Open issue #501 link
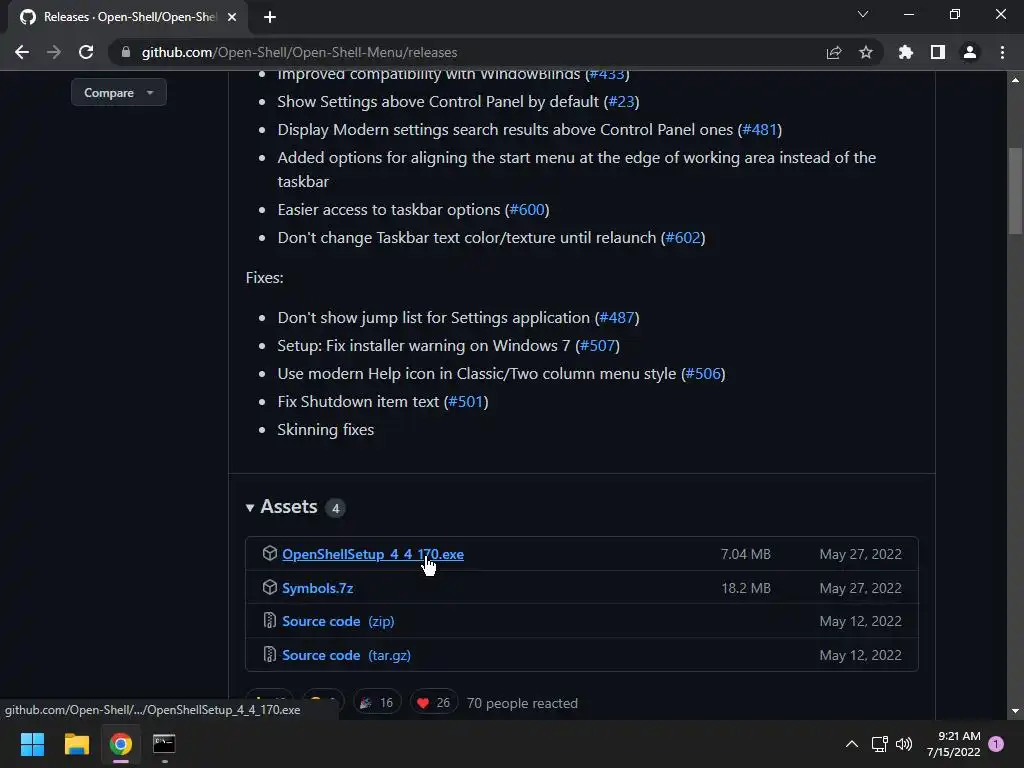The height and width of the screenshot is (768, 1024). (x=466, y=402)
